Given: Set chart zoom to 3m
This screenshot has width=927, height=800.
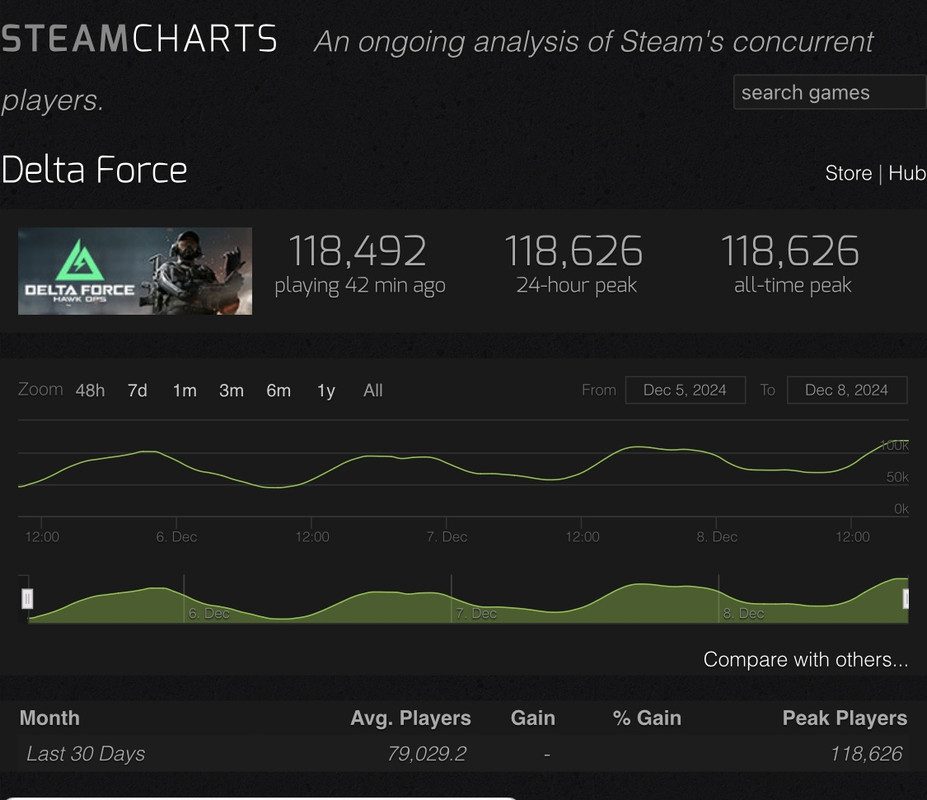Looking at the screenshot, I should coord(231,390).
